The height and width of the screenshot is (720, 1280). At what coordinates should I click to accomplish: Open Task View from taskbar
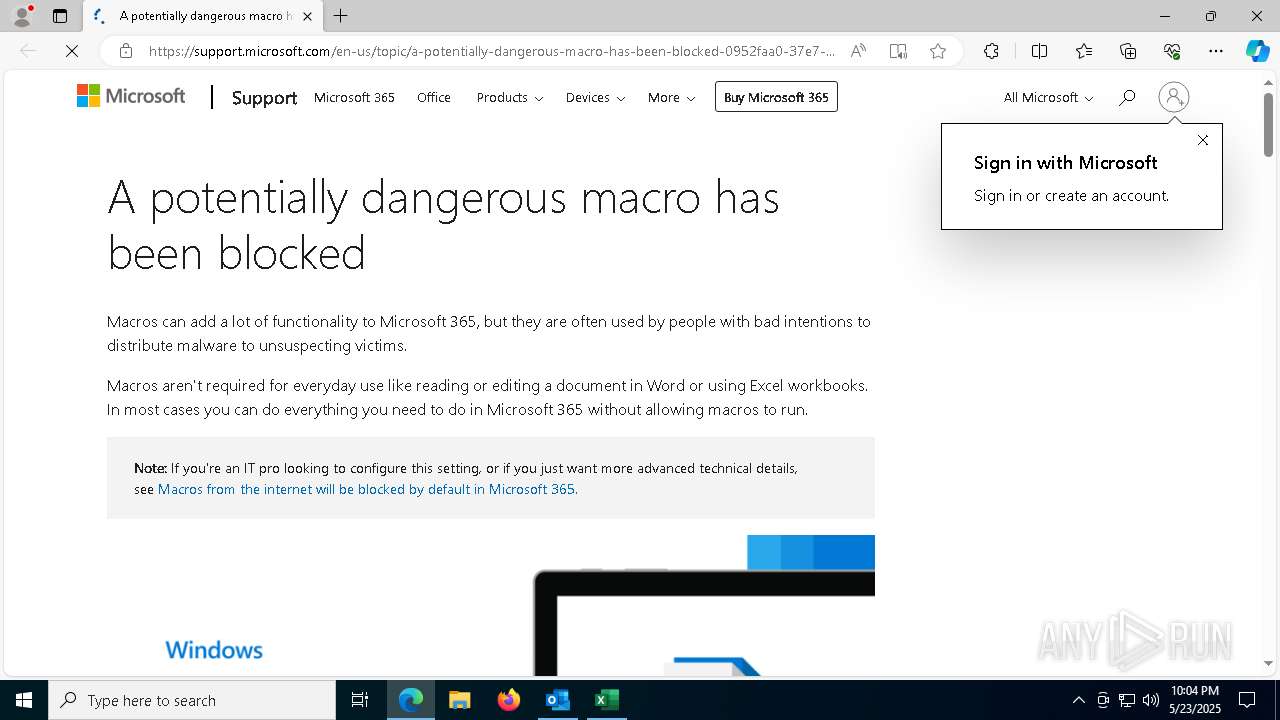tap(360, 700)
